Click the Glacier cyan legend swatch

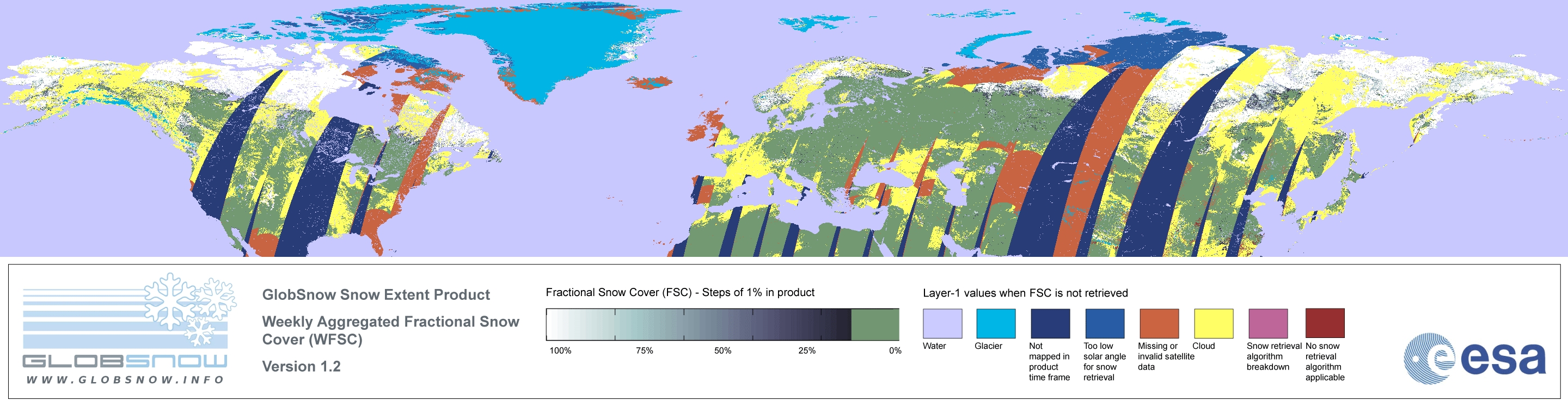(x=996, y=323)
